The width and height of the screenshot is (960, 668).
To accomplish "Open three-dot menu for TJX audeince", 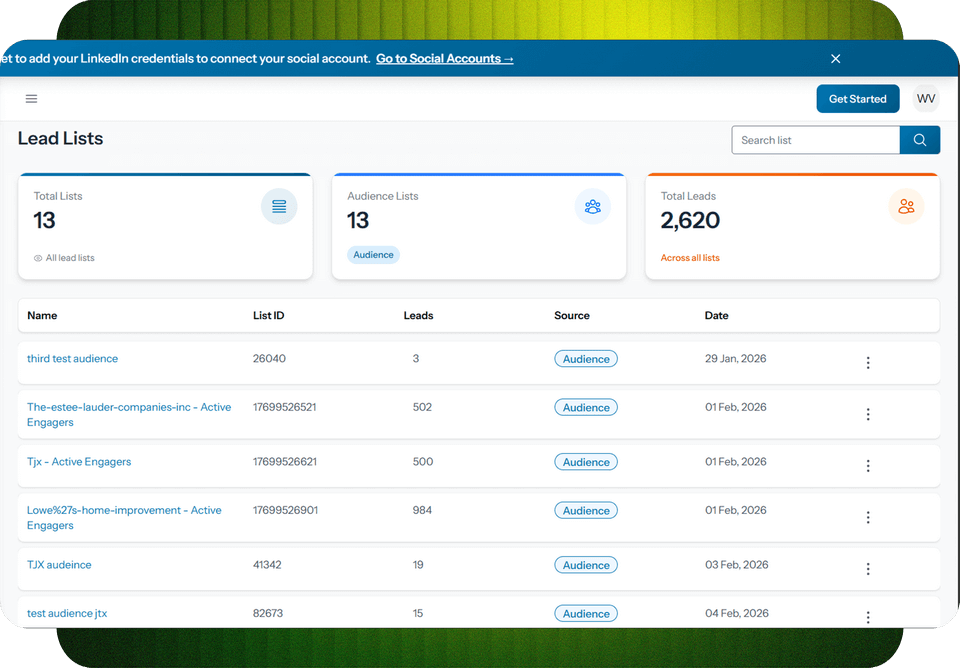I will tap(868, 569).
